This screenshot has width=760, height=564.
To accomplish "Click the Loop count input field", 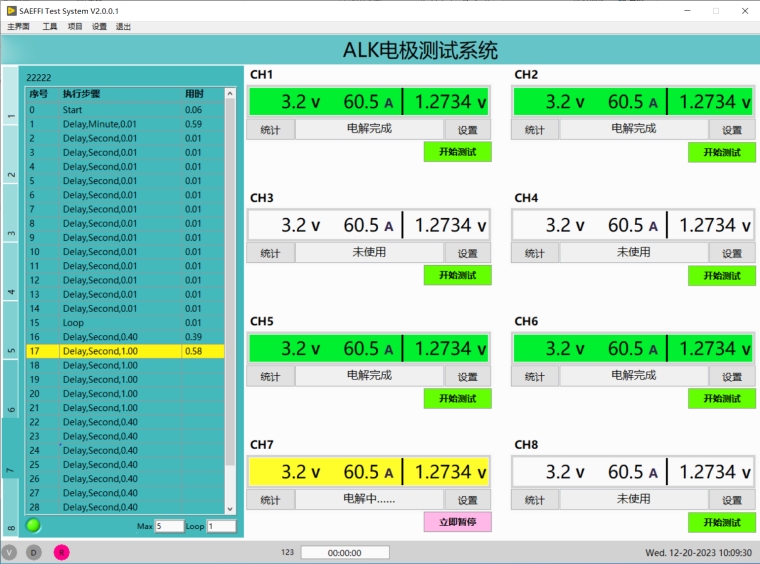I will (221, 526).
